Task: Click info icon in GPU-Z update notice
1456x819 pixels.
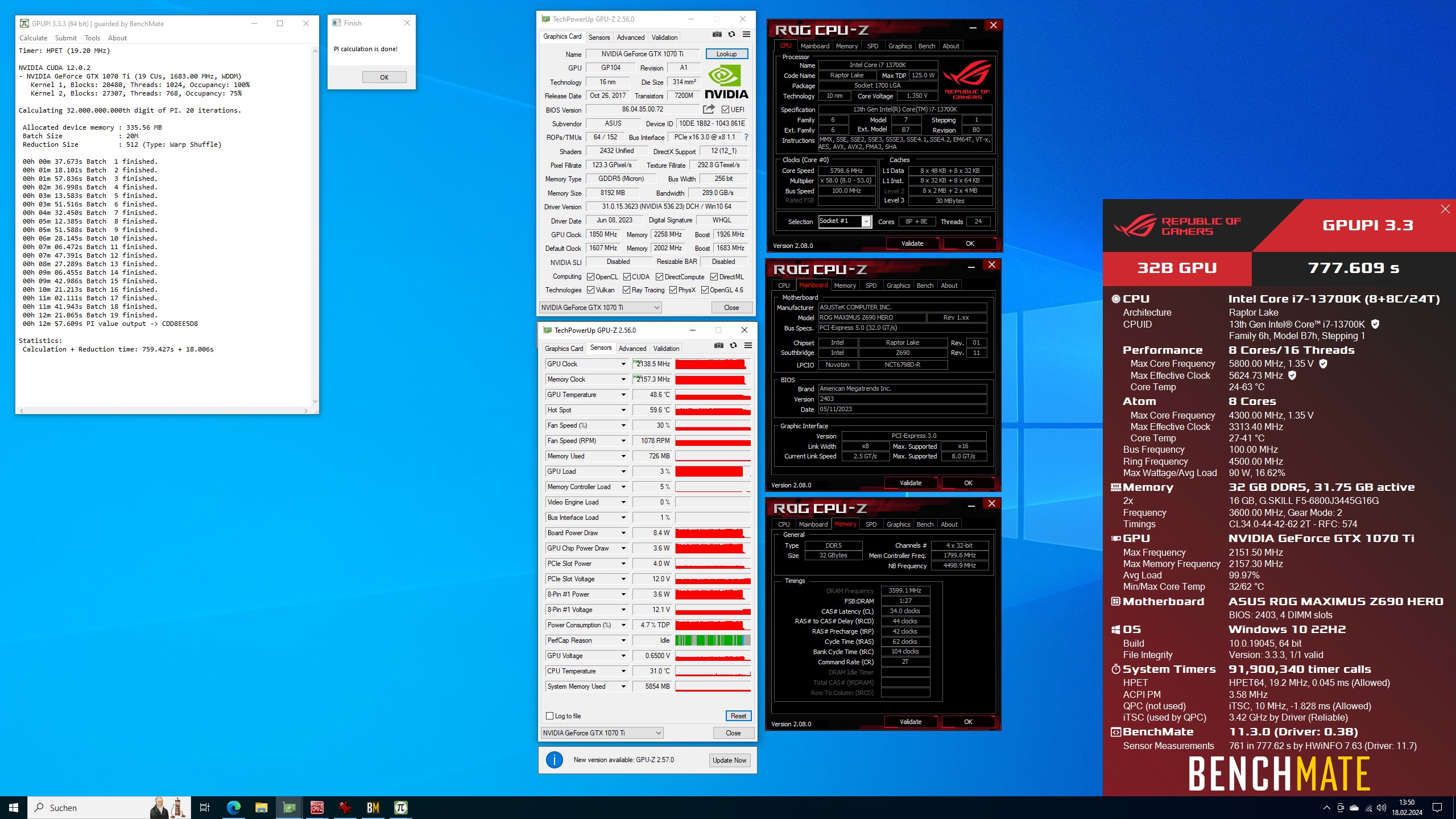Action: pyautogui.click(x=555, y=760)
